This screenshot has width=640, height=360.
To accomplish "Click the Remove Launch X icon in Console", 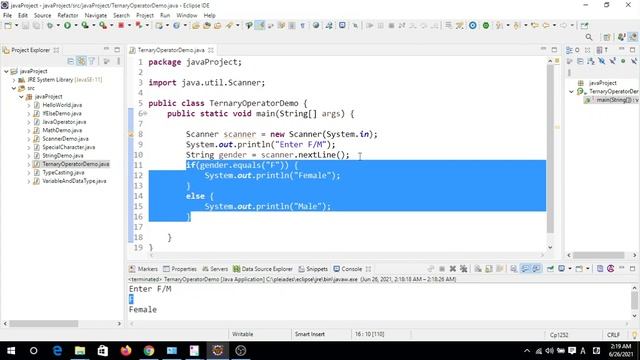I will (x=453, y=269).
